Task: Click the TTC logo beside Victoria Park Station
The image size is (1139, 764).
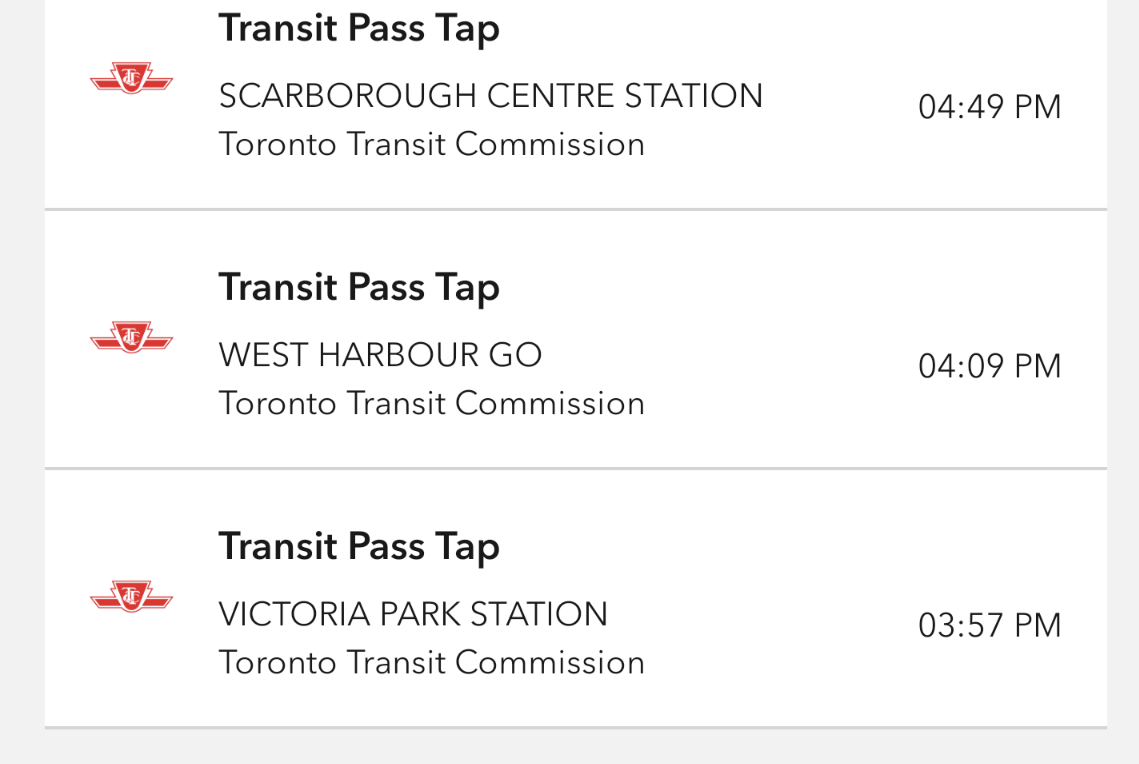Action: click(131, 597)
